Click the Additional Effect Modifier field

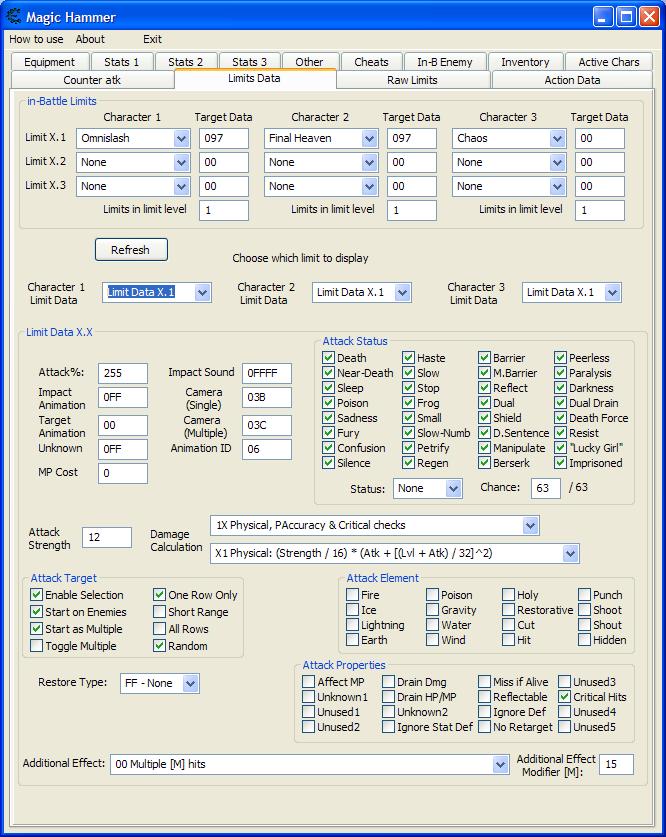pyautogui.click(x=616, y=764)
